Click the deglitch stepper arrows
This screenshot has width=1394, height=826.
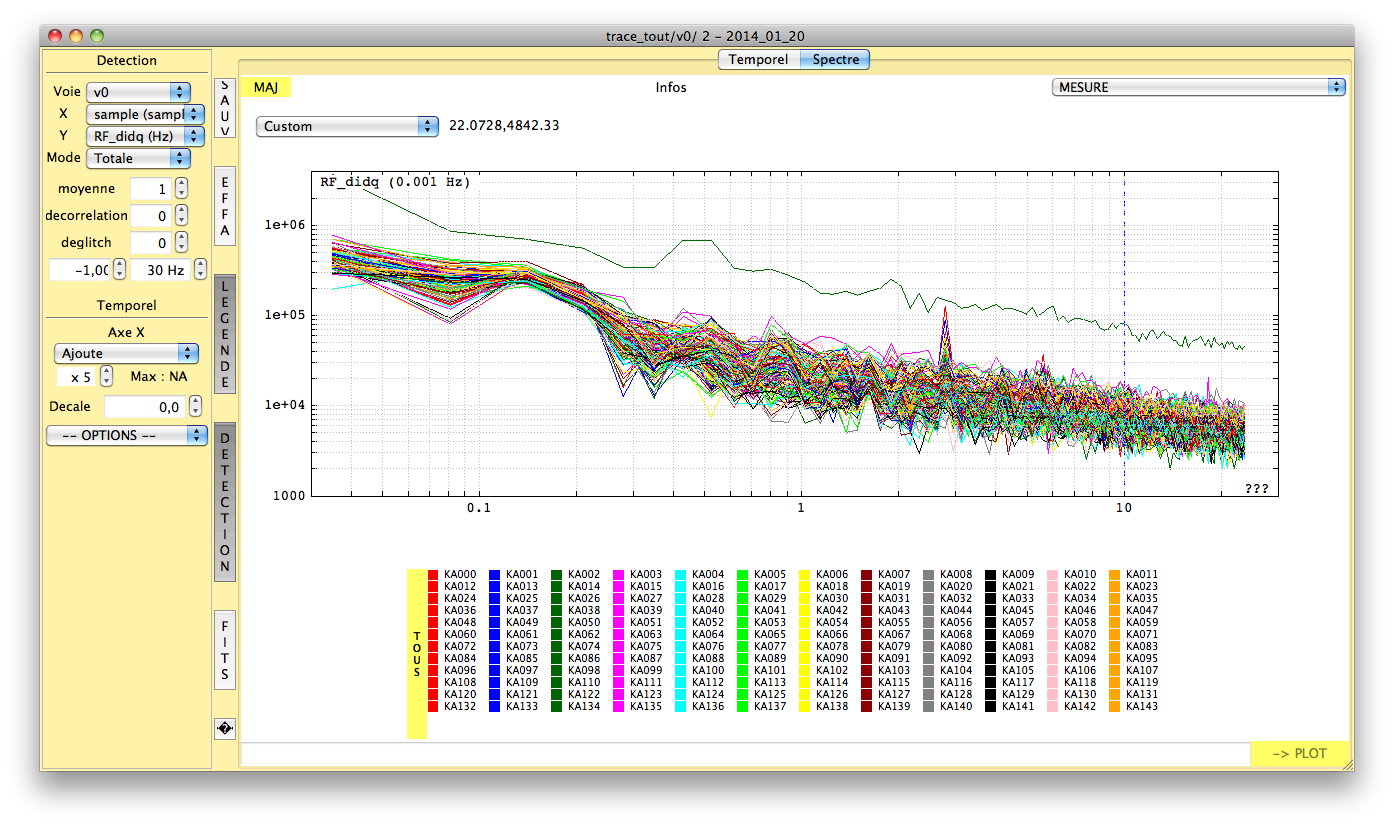[x=181, y=242]
